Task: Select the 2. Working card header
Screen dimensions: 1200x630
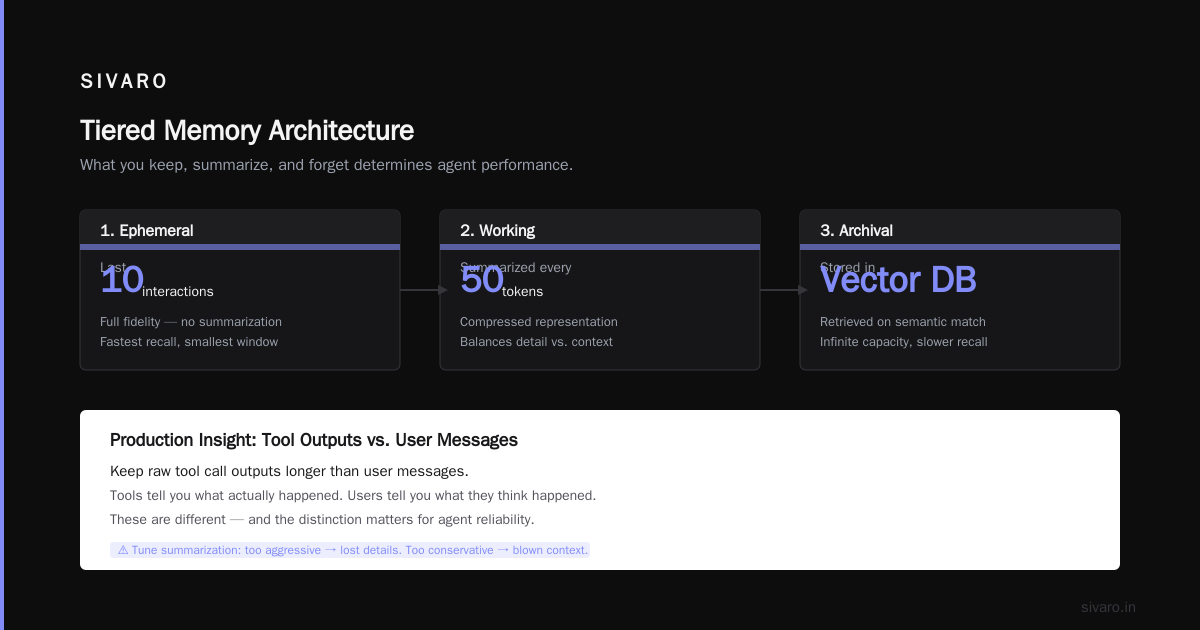Action: [600, 230]
